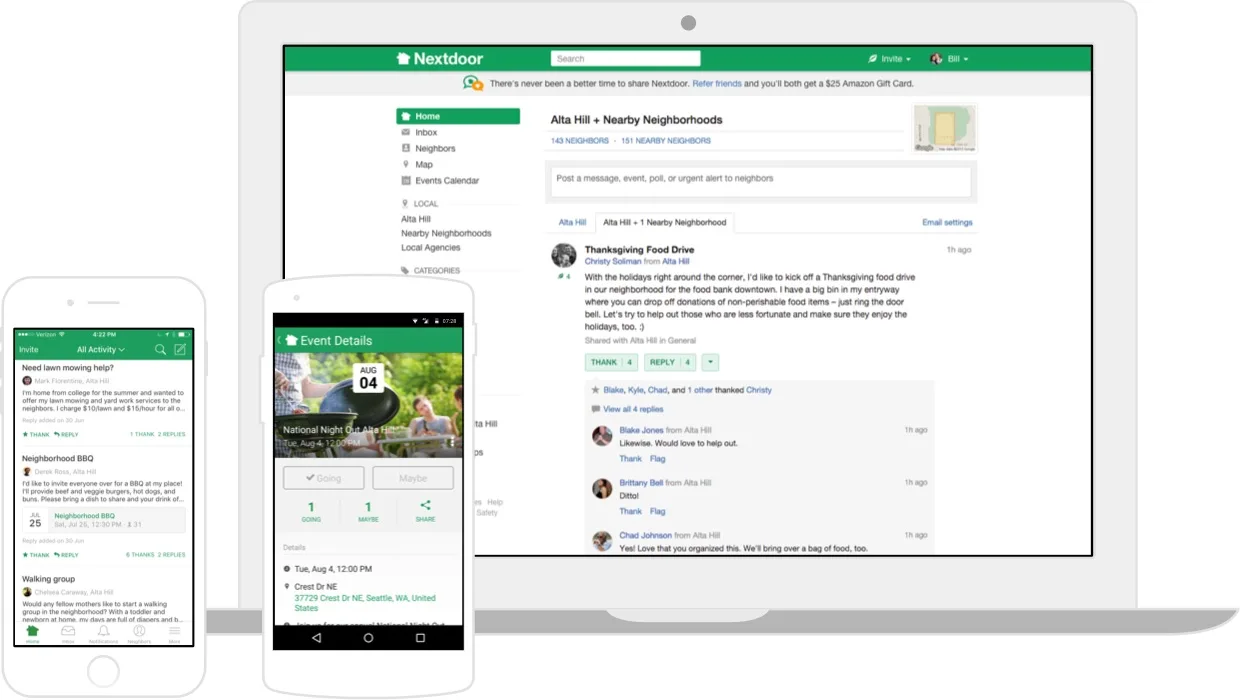Click the Post a message box
The image size is (1240, 700).
point(761,181)
